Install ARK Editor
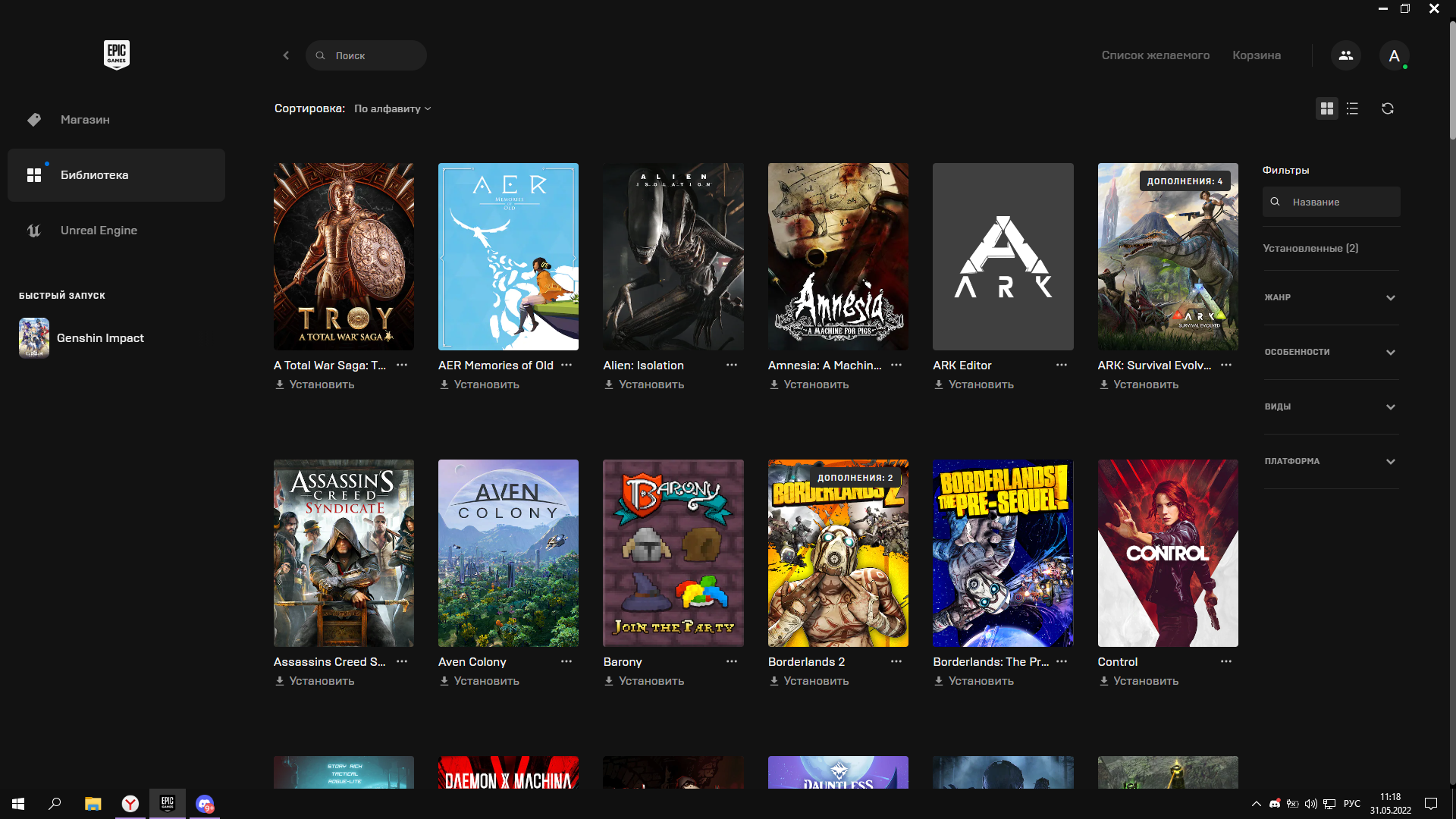1456x819 pixels. pyautogui.click(x=974, y=384)
